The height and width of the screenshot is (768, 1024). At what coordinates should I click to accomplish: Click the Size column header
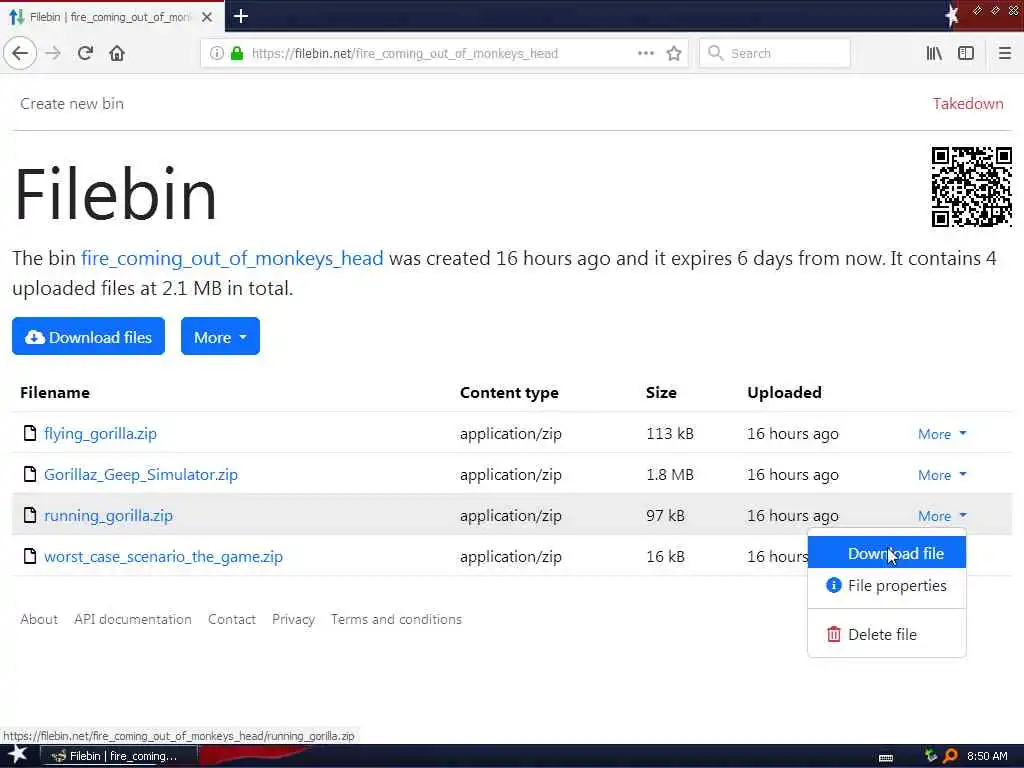[x=661, y=392]
